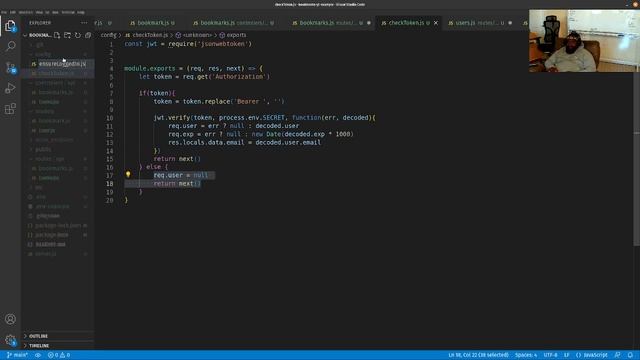This screenshot has width=640, height=360.
Task: Click the errors and warnings count
Action: [59, 355]
